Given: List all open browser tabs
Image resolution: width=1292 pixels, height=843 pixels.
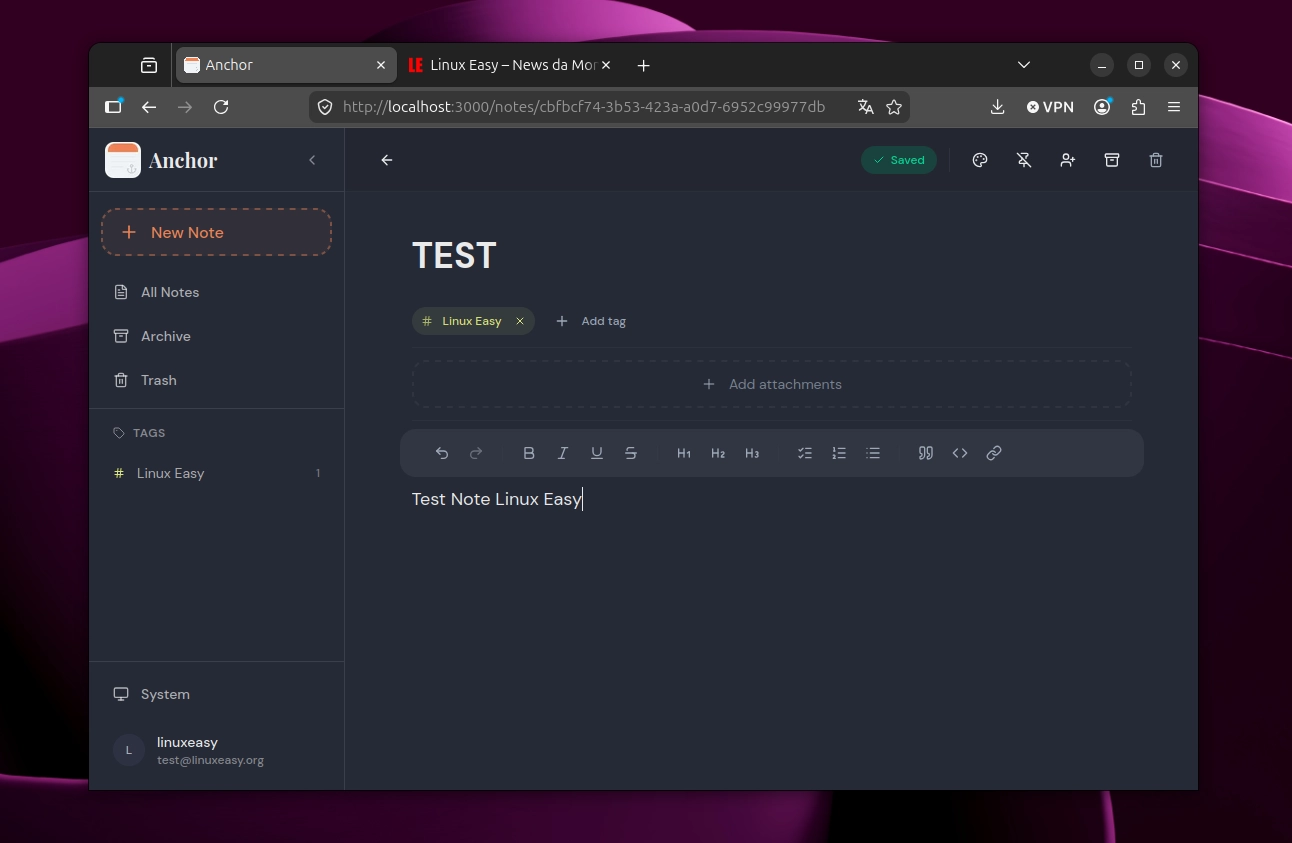Looking at the screenshot, I should (1024, 65).
